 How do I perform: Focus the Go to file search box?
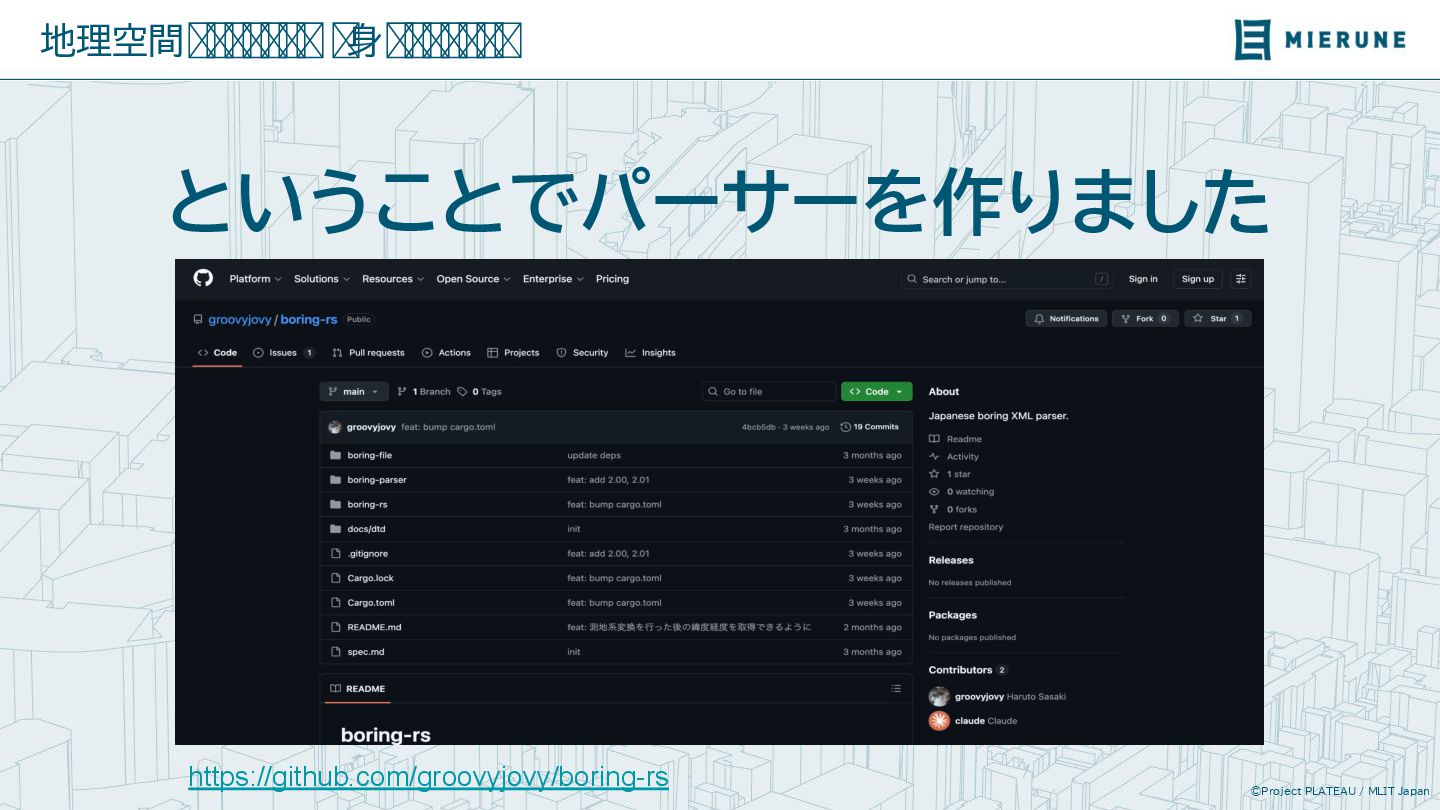[x=768, y=392]
